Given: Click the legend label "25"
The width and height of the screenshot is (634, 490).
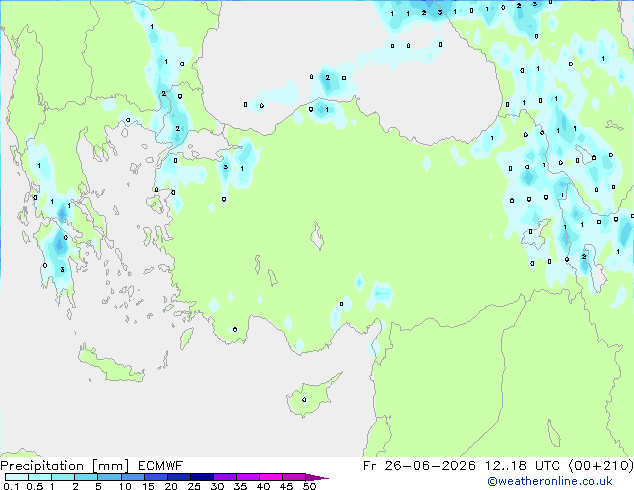Looking at the screenshot, I should coord(194,486).
